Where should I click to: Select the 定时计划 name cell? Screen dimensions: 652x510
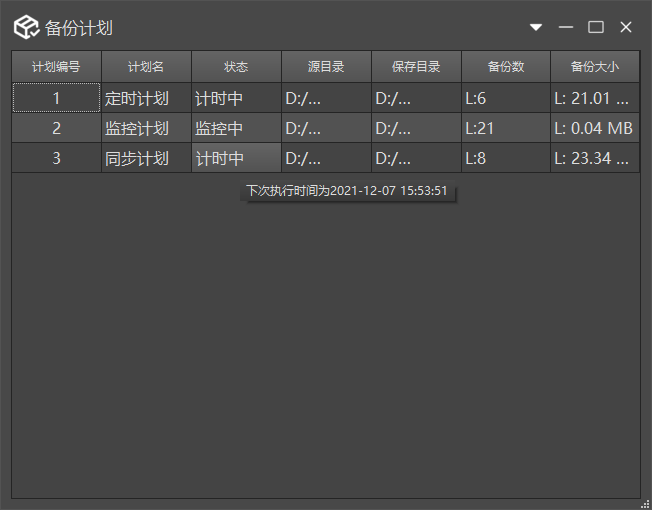146,98
